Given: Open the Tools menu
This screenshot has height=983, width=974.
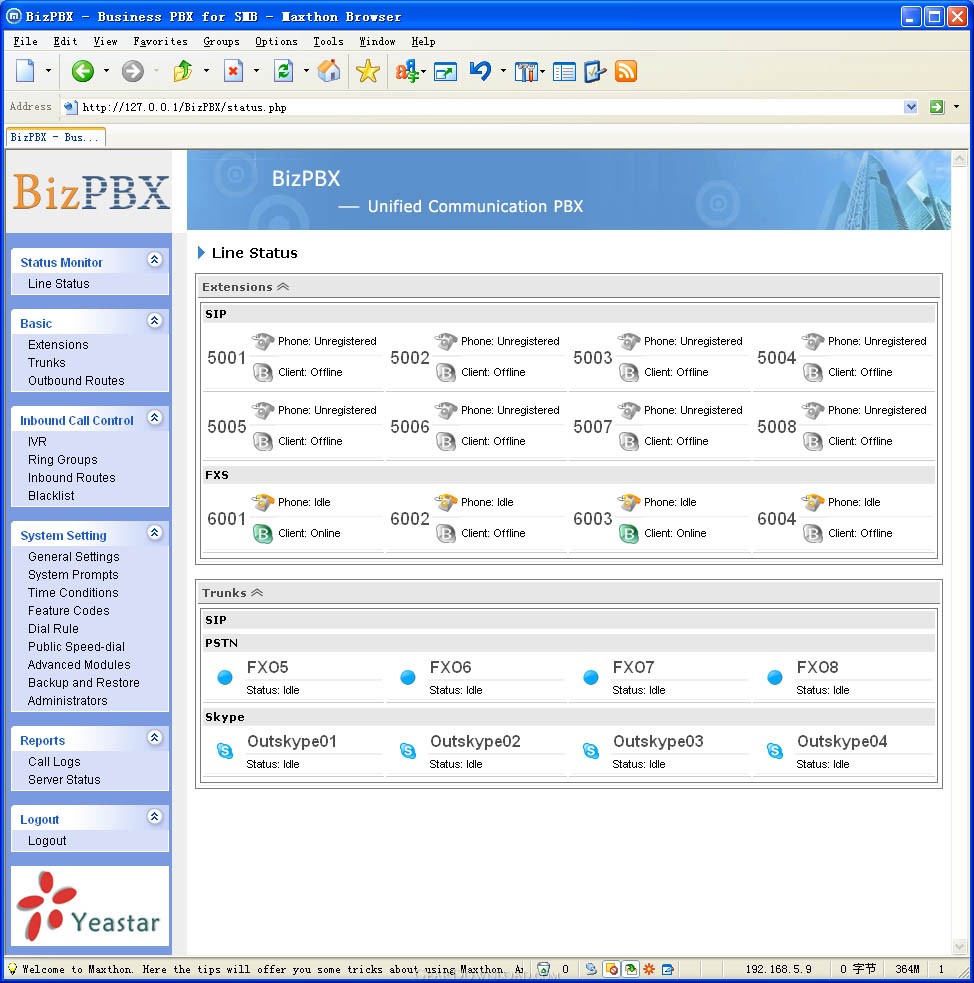Looking at the screenshot, I should [x=328, y=41].
